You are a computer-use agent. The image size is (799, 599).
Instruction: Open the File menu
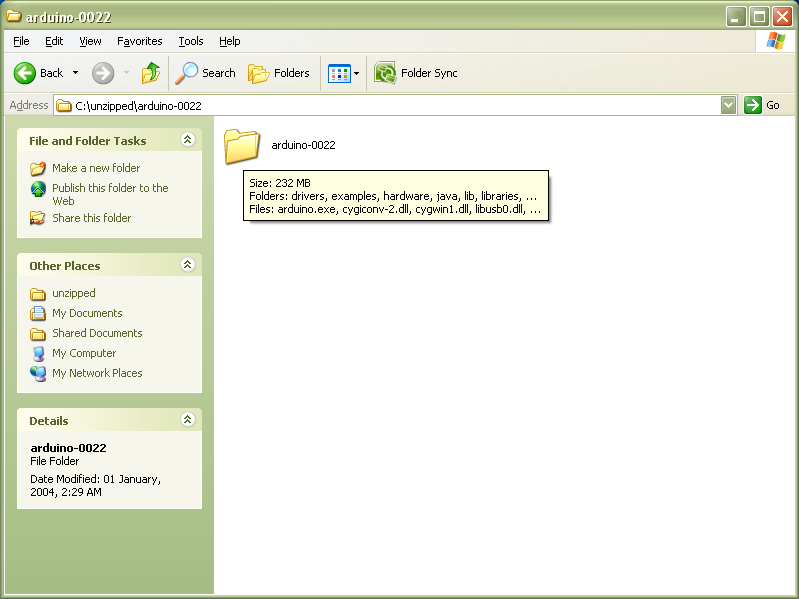pyautogui.click(x=21, y=41)
